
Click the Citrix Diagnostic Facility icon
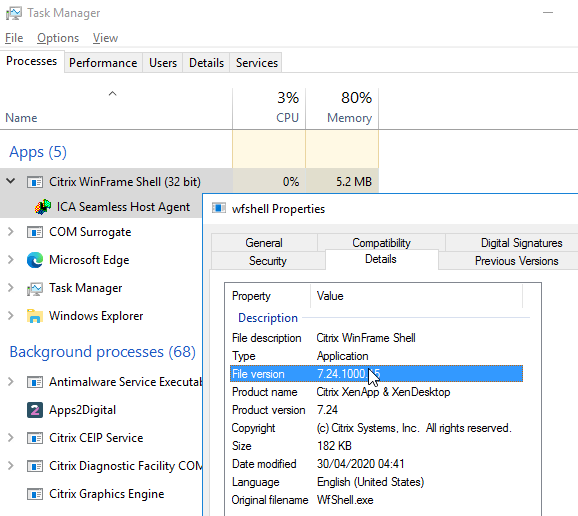pyautogui.click(x=35, y=466)
